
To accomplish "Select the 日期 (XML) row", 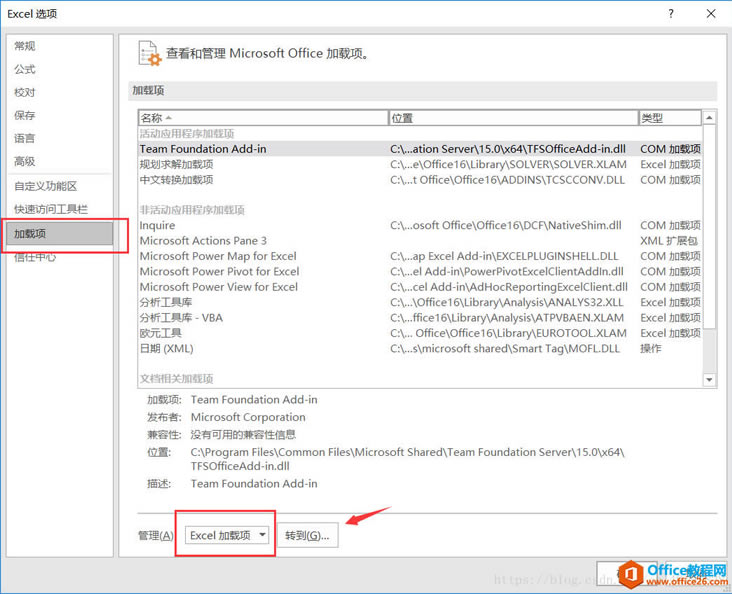I will [420, 348].
